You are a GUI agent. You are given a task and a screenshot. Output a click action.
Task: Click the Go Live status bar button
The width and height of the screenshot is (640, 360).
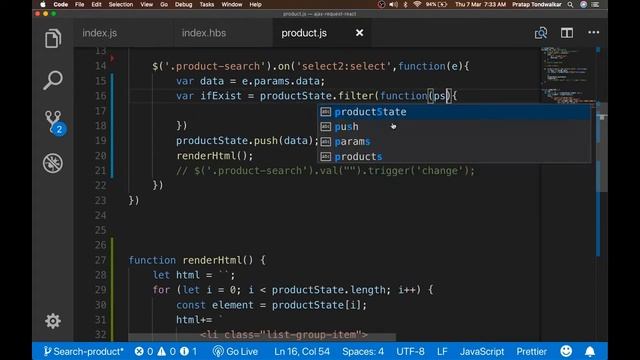236,351
